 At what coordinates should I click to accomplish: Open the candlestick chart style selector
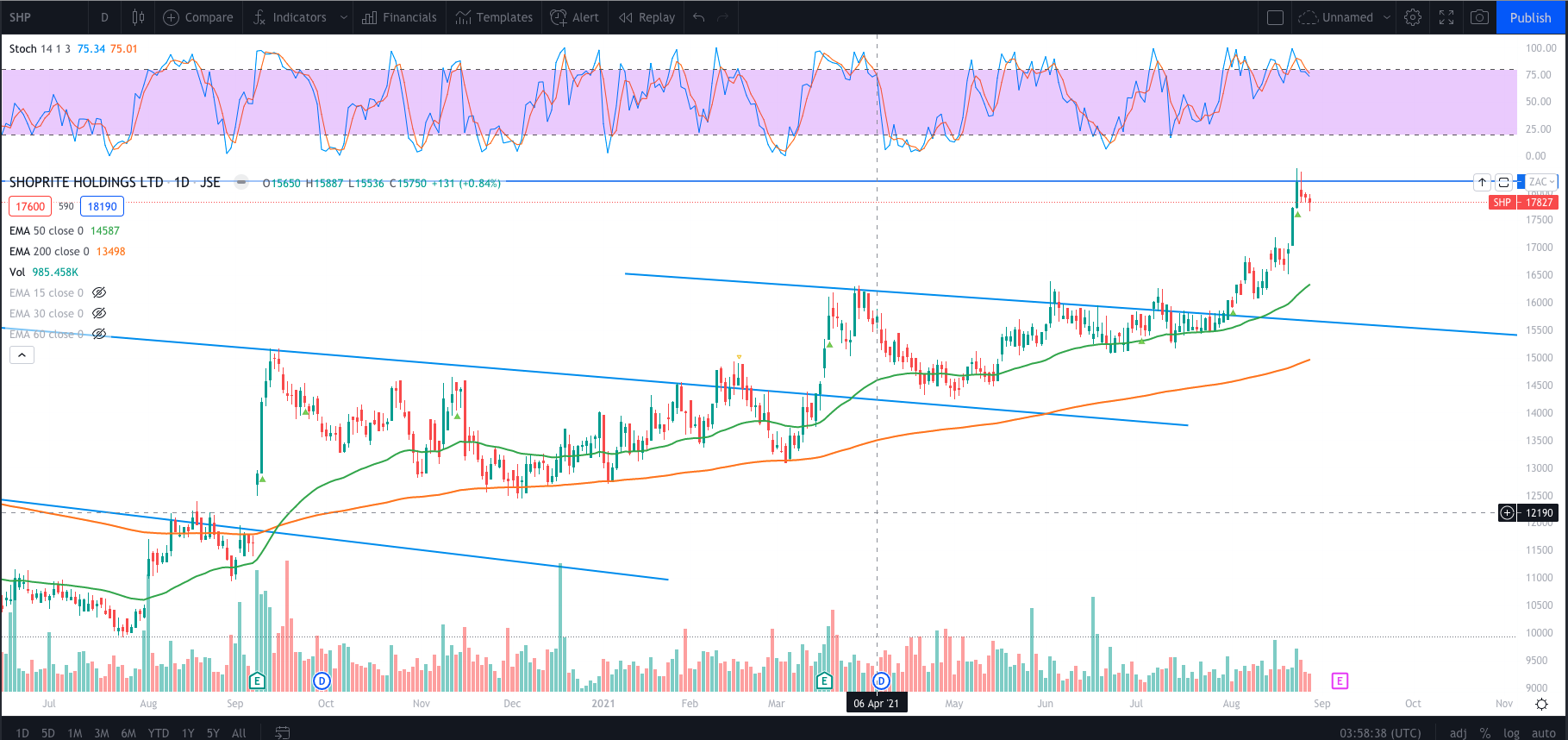pos(138,17)
